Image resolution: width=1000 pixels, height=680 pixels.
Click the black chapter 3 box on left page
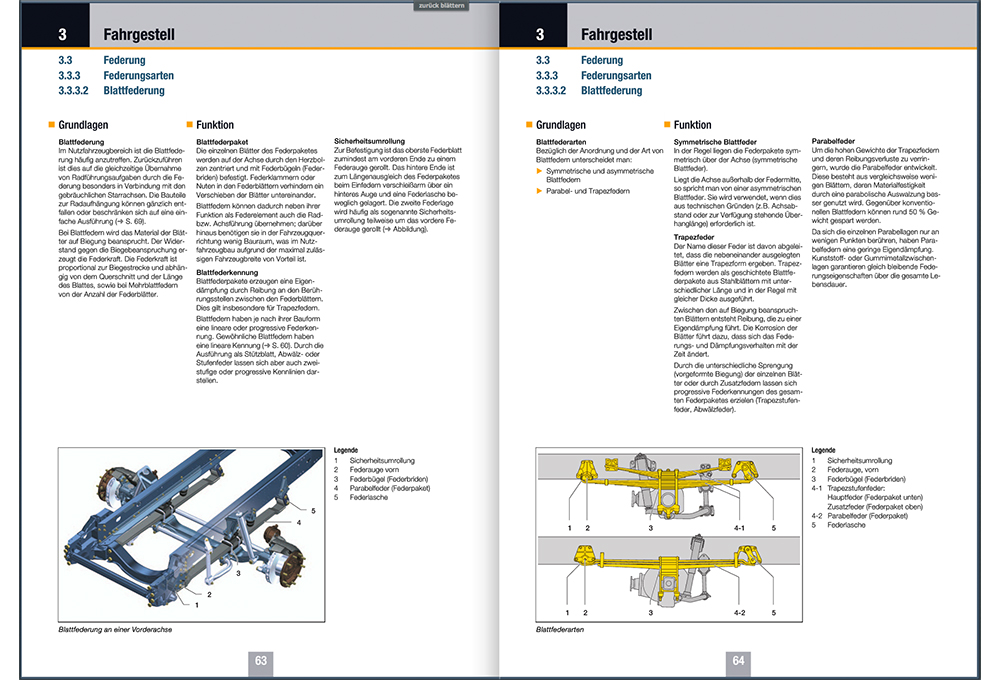point(62,34)
